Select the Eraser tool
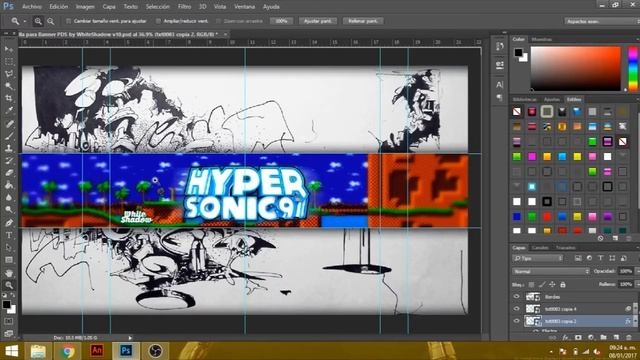 tap(9, 173)
